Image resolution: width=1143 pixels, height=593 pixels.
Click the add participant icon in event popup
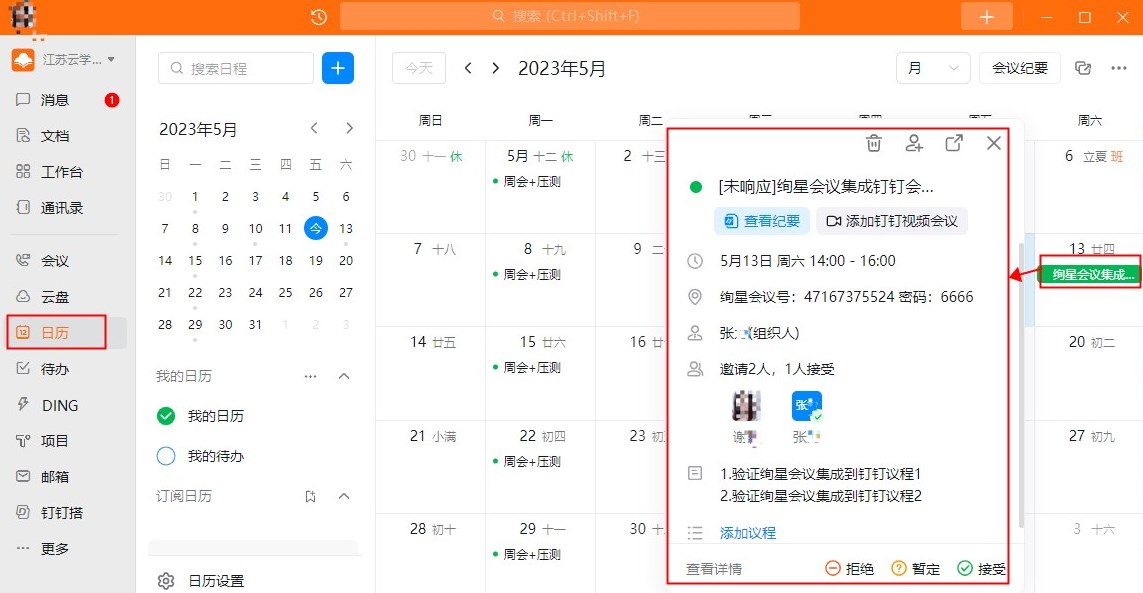pos(914,144)
